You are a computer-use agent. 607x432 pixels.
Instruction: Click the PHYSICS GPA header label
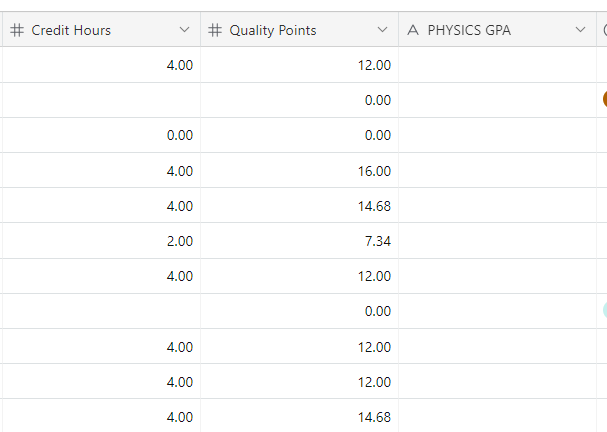click(x=469, y=30)
